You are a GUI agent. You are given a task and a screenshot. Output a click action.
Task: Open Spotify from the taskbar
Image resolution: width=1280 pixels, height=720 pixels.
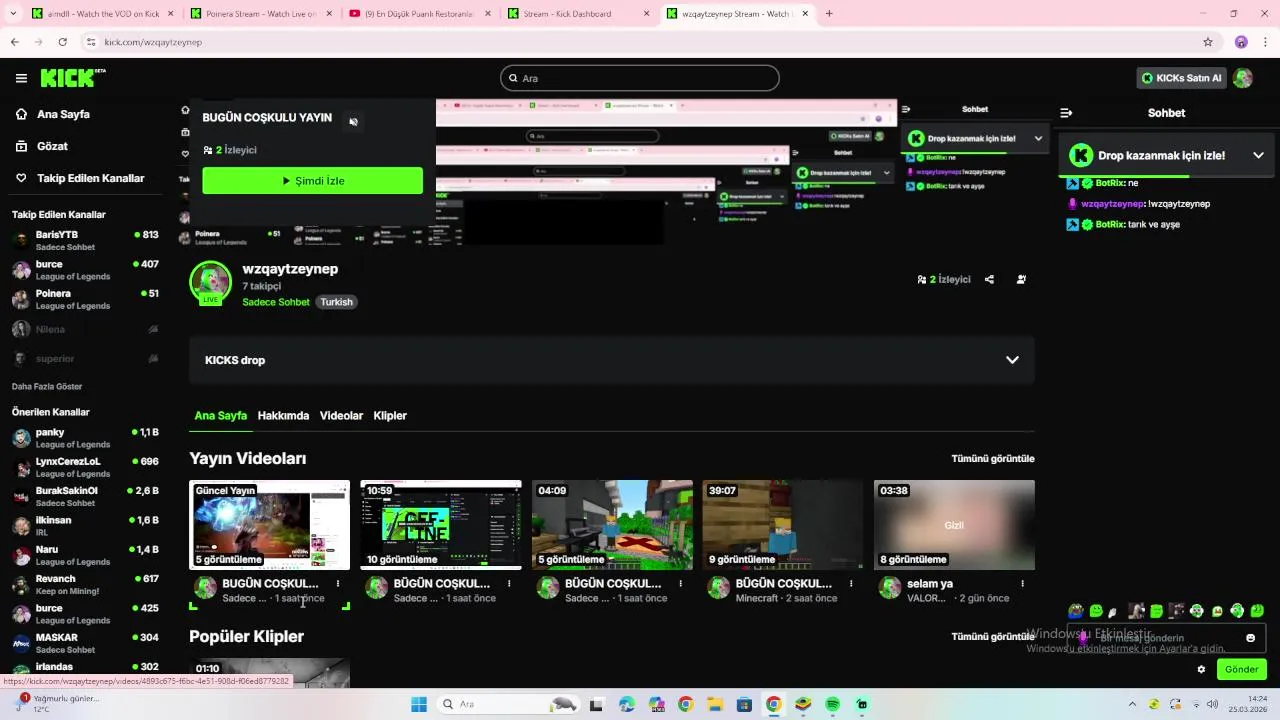click(x=832, y=705)
